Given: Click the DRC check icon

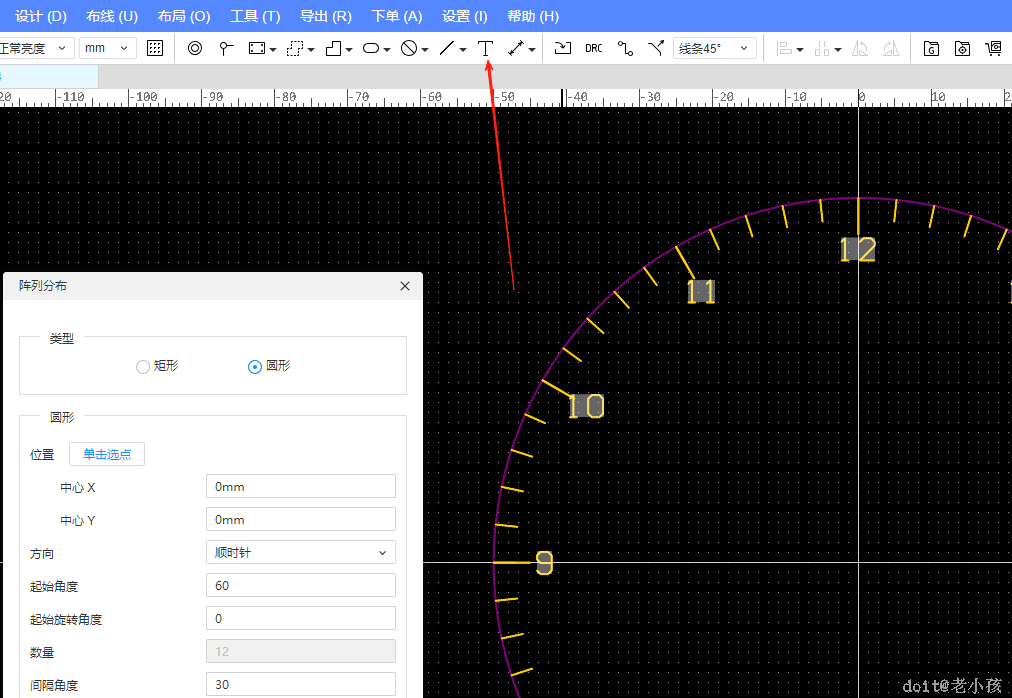Looking at the screenshot, I should (x=594, y=48).
